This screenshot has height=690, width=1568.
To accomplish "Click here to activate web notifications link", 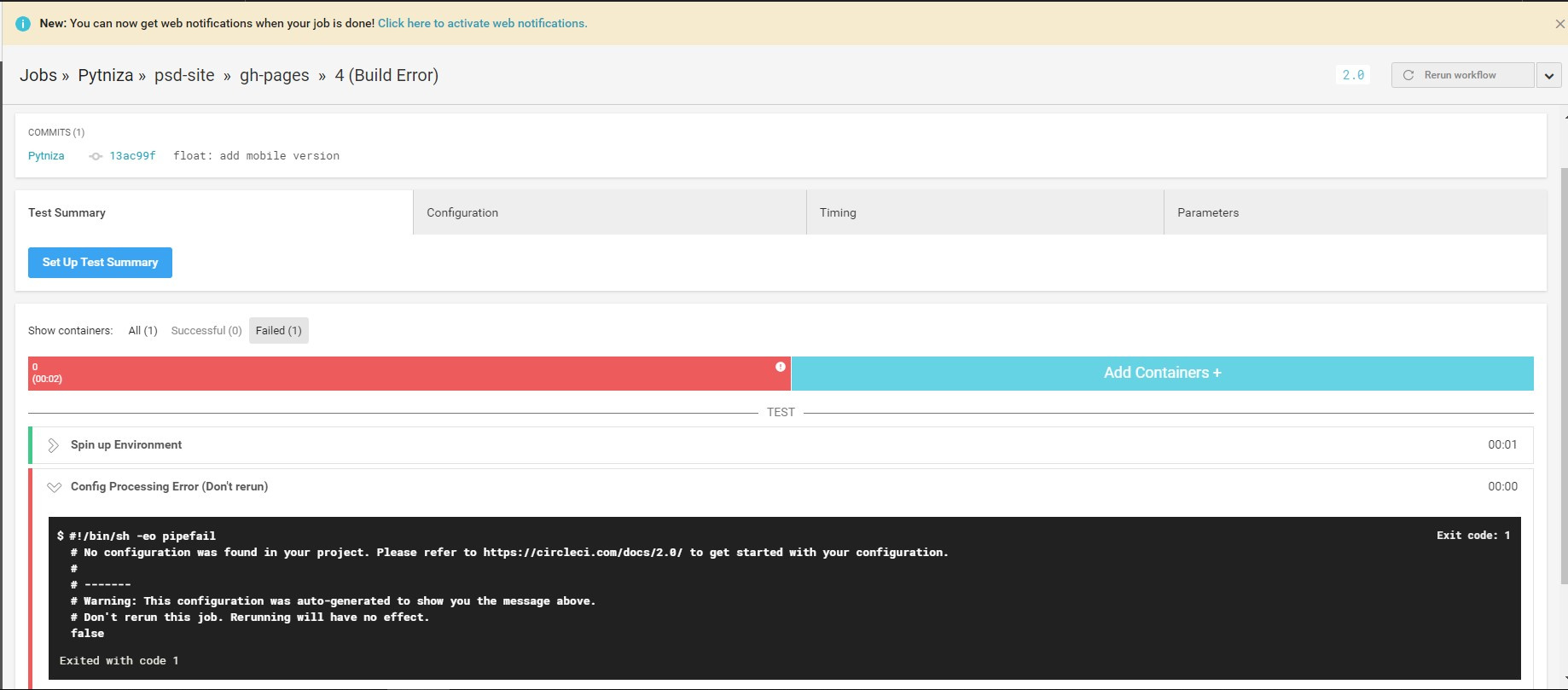I will [x=482, y=24].
